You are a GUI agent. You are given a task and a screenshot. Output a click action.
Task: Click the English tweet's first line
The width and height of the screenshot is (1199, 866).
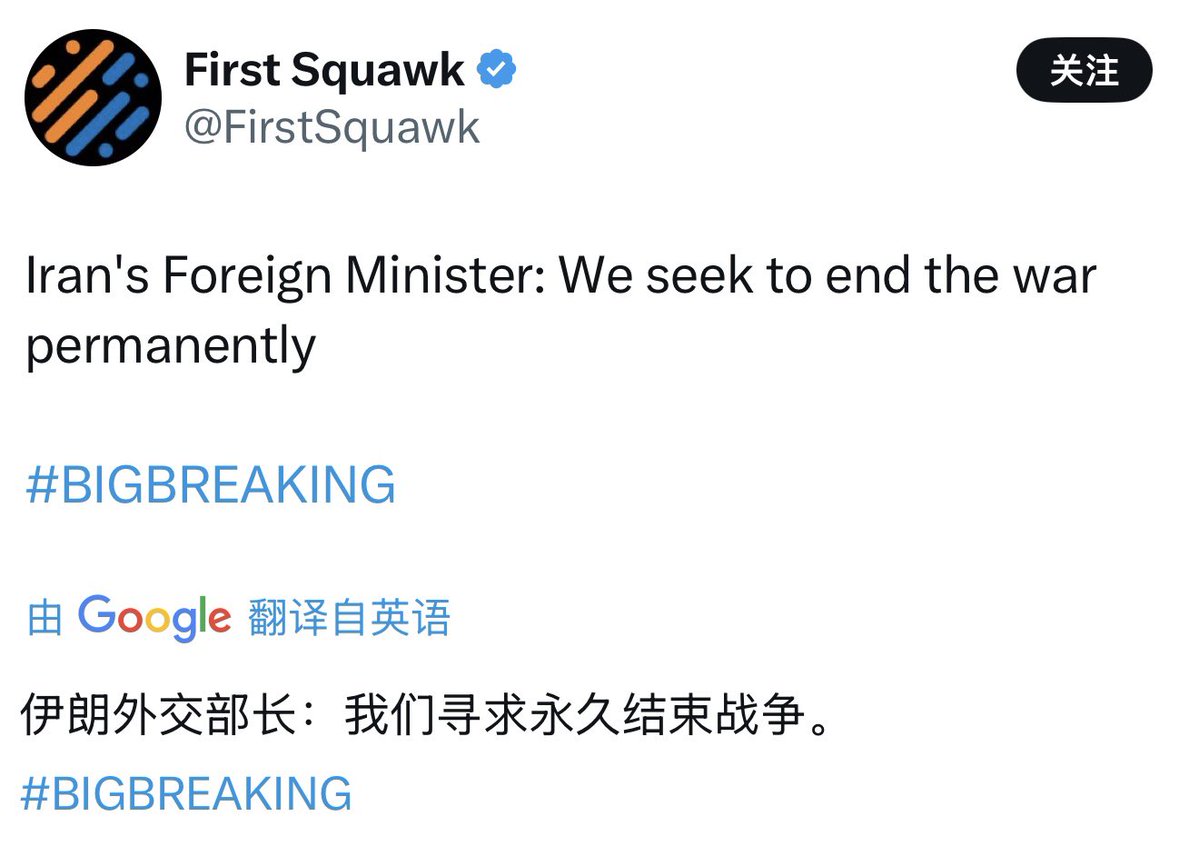coord(560,276)
